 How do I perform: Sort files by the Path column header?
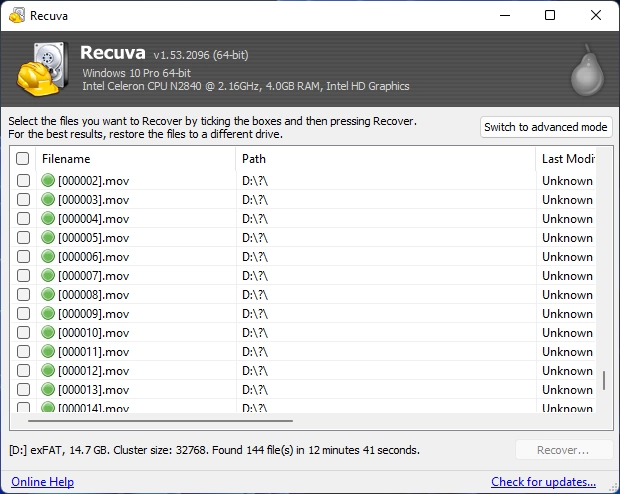point(380,159)
